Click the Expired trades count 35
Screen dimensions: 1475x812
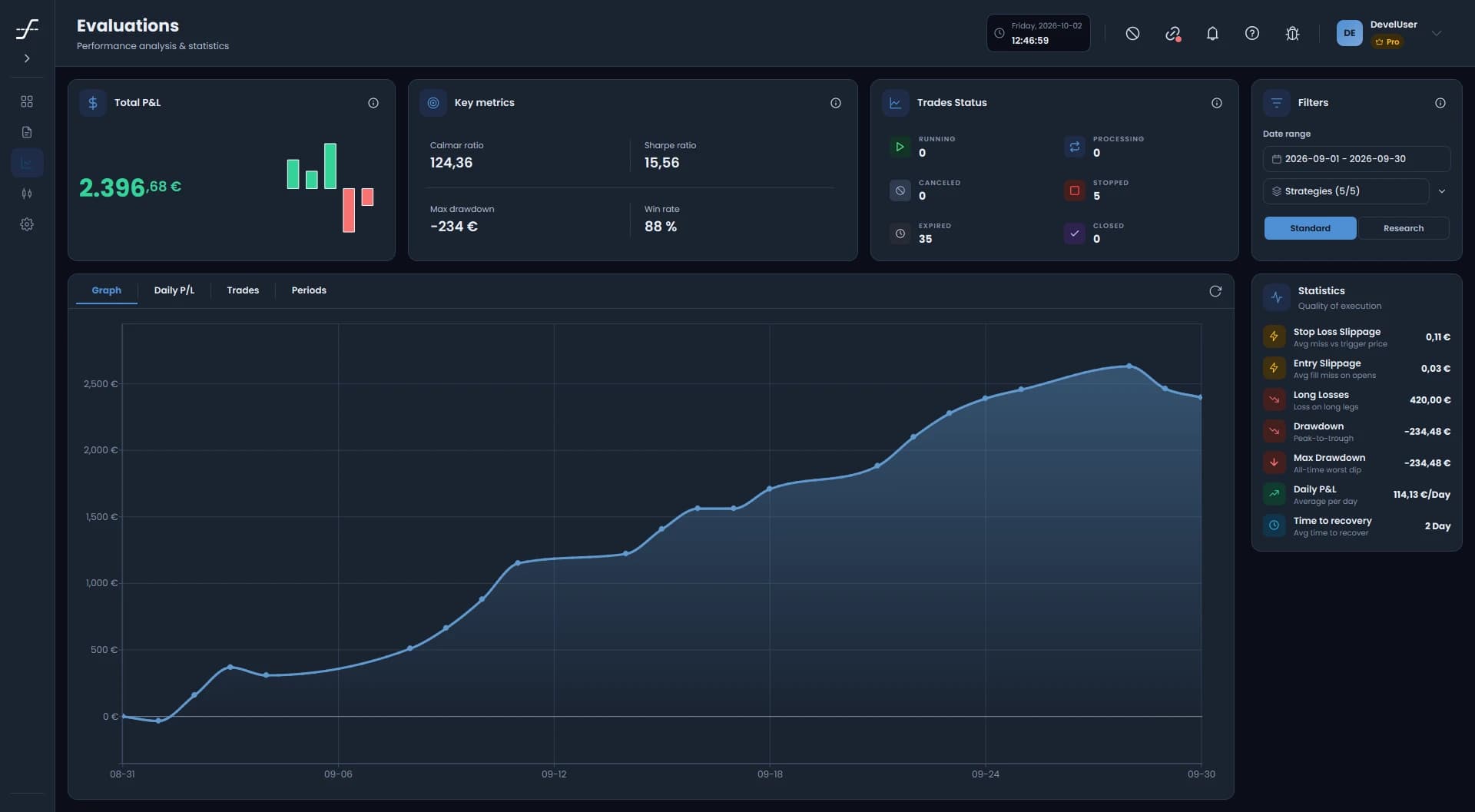coord(925,239)
